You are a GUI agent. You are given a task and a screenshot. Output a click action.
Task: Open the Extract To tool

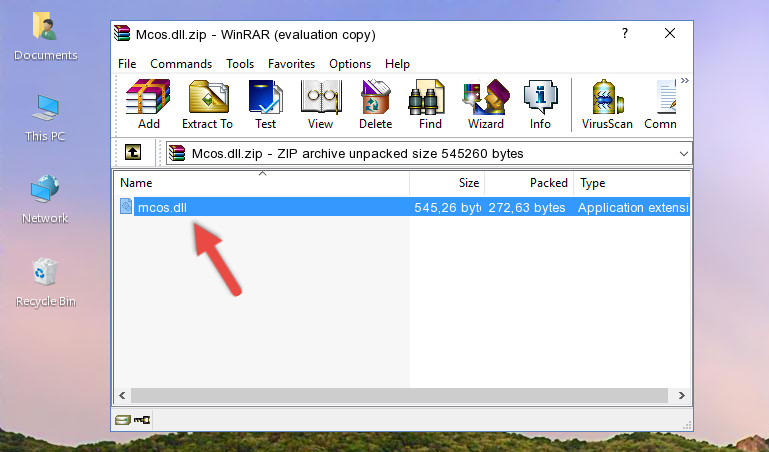pos(207,104)
